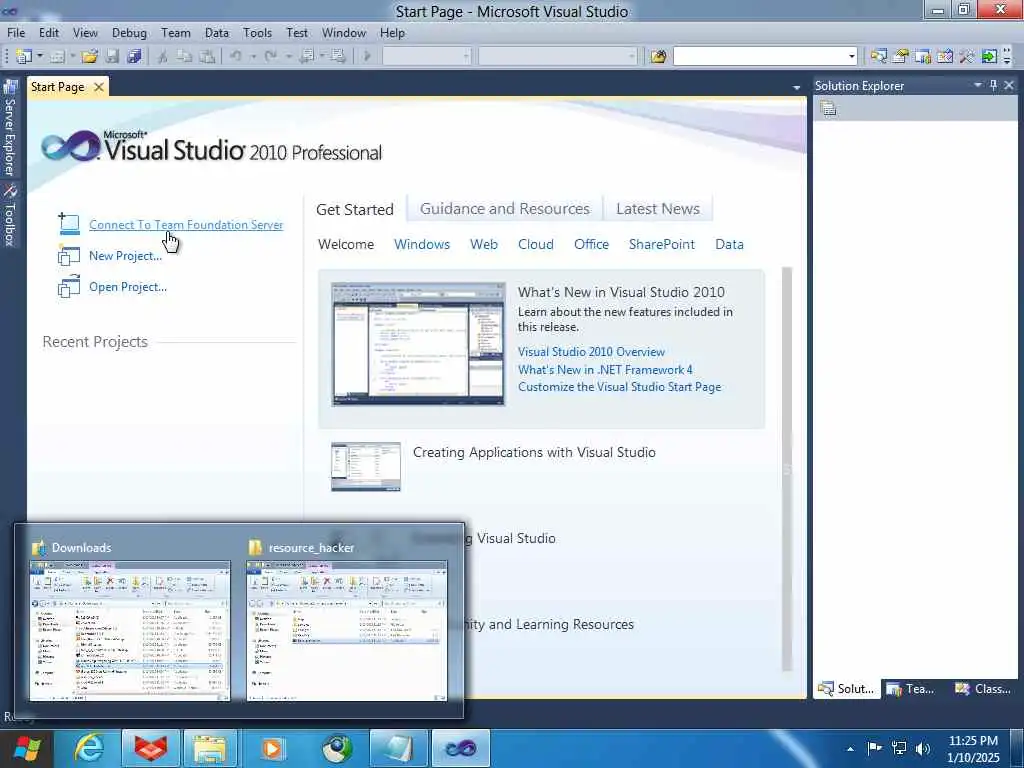Click the Open Project... link
1024x768 pixels.
128,287
